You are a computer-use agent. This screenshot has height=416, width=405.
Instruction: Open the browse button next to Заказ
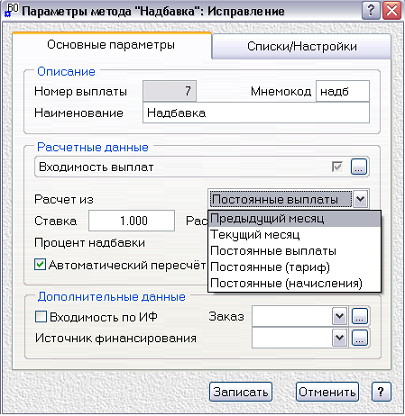tap(360, 316)
